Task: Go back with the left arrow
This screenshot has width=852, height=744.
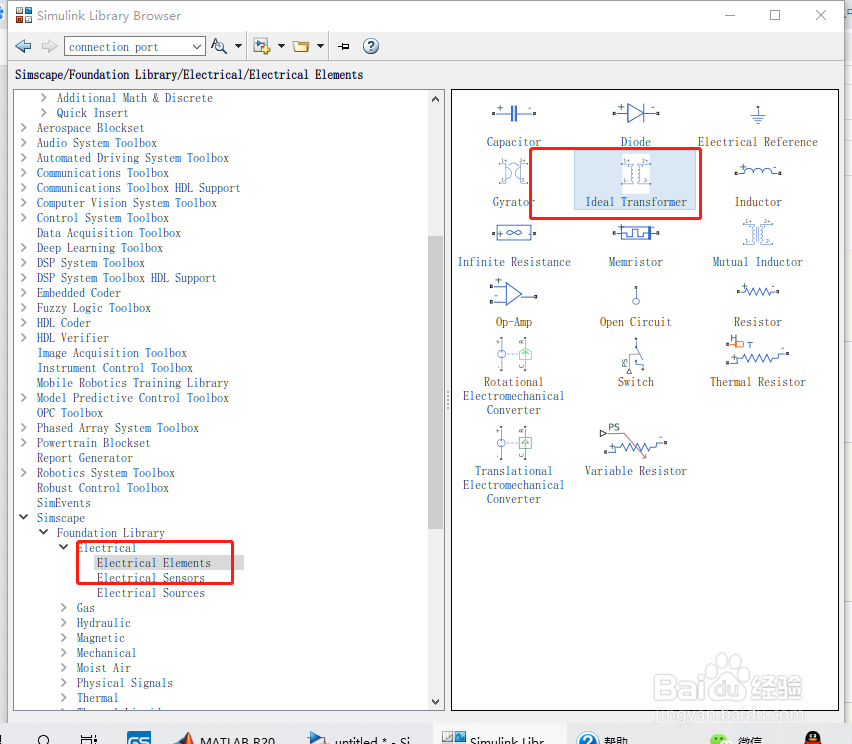Action: coord(23,46)
